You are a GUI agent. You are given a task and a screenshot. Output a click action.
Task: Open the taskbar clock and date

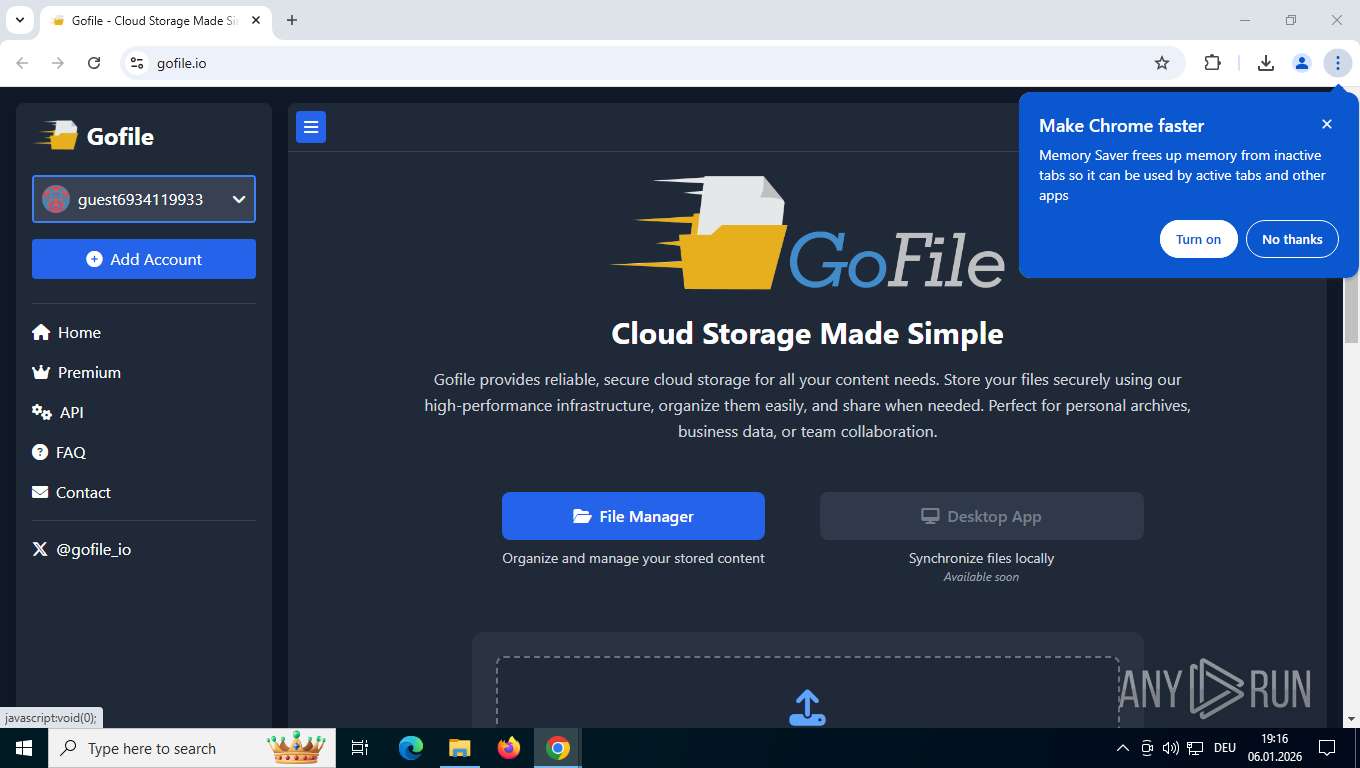click(1275, 748)
